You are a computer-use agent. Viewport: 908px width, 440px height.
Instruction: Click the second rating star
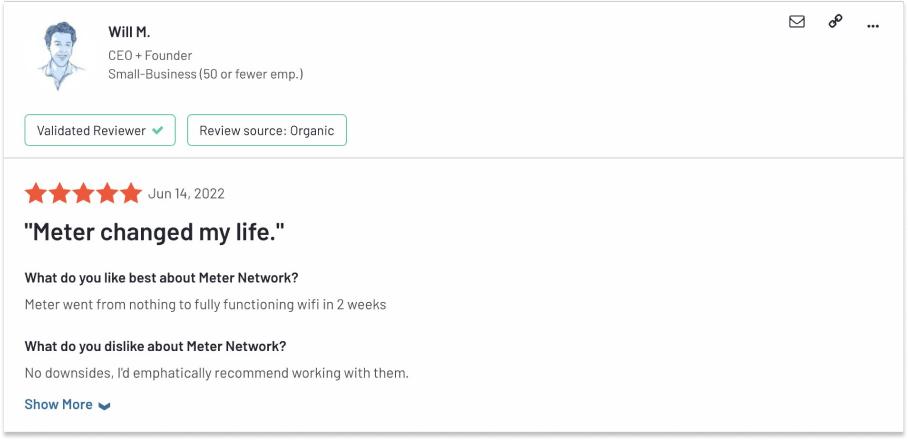pos(60,194)
